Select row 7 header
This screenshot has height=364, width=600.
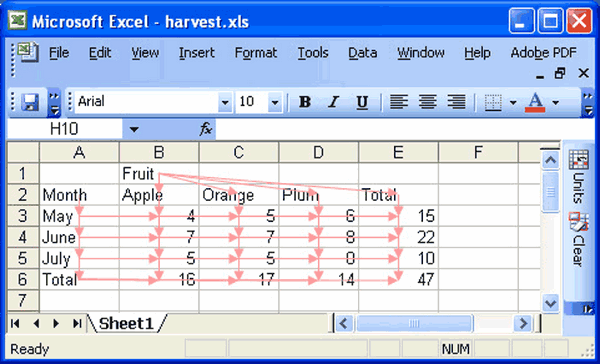coord(23,300)
